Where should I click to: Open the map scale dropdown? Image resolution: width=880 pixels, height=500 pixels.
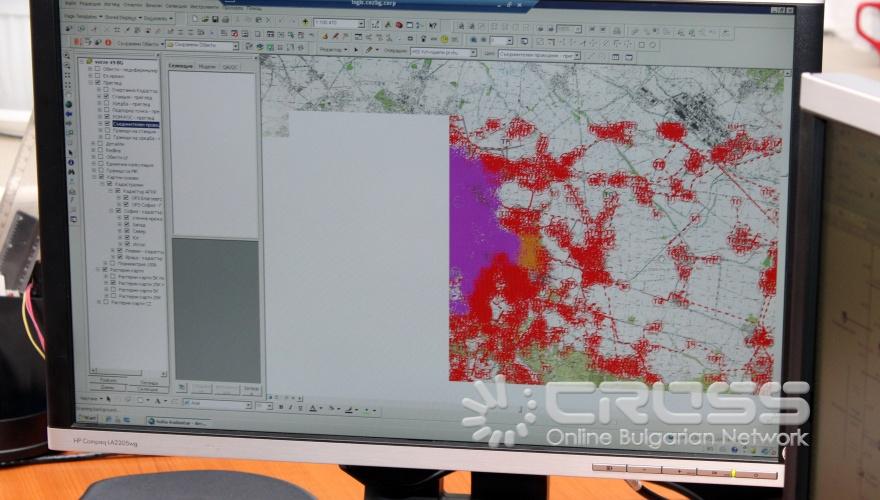tap(360, 22)
